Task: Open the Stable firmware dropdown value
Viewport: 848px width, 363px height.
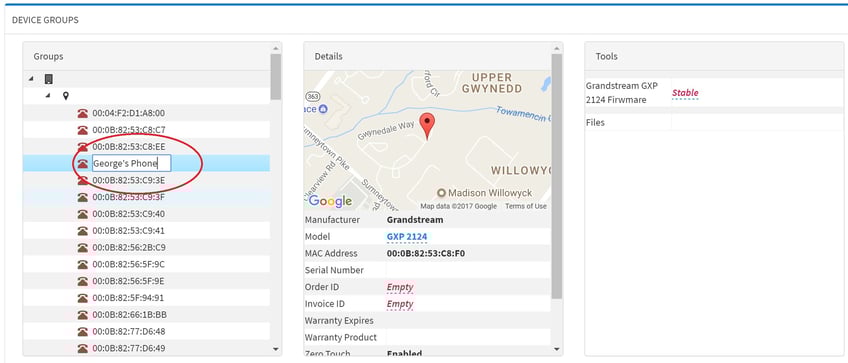Action: click(x=685, y=93)
